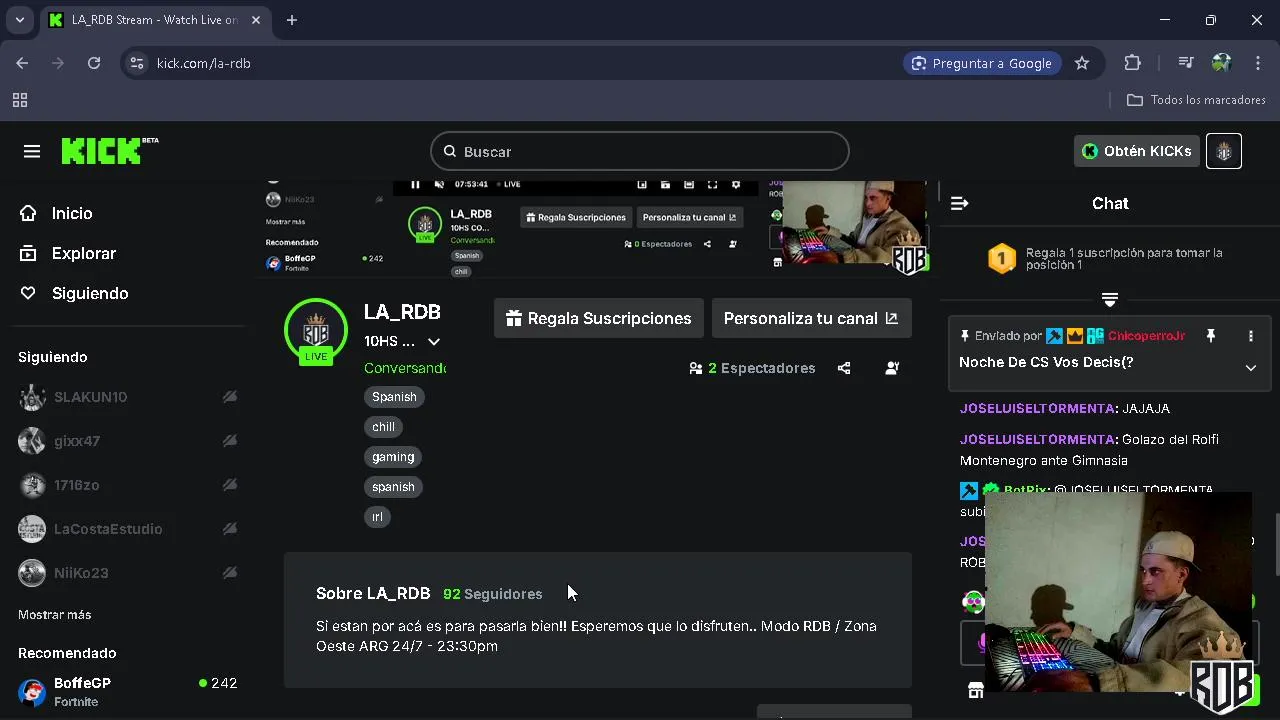Click SLAKUN10 offline camera icon
The height and width of the screenshot is (720, 1280).
[x=230, y=397]
